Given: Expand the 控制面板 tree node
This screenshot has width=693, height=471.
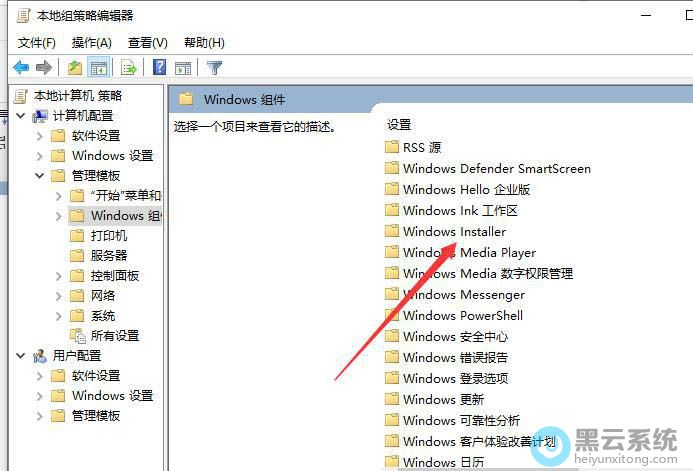Looking at the screenshot, I should (58, 276).
